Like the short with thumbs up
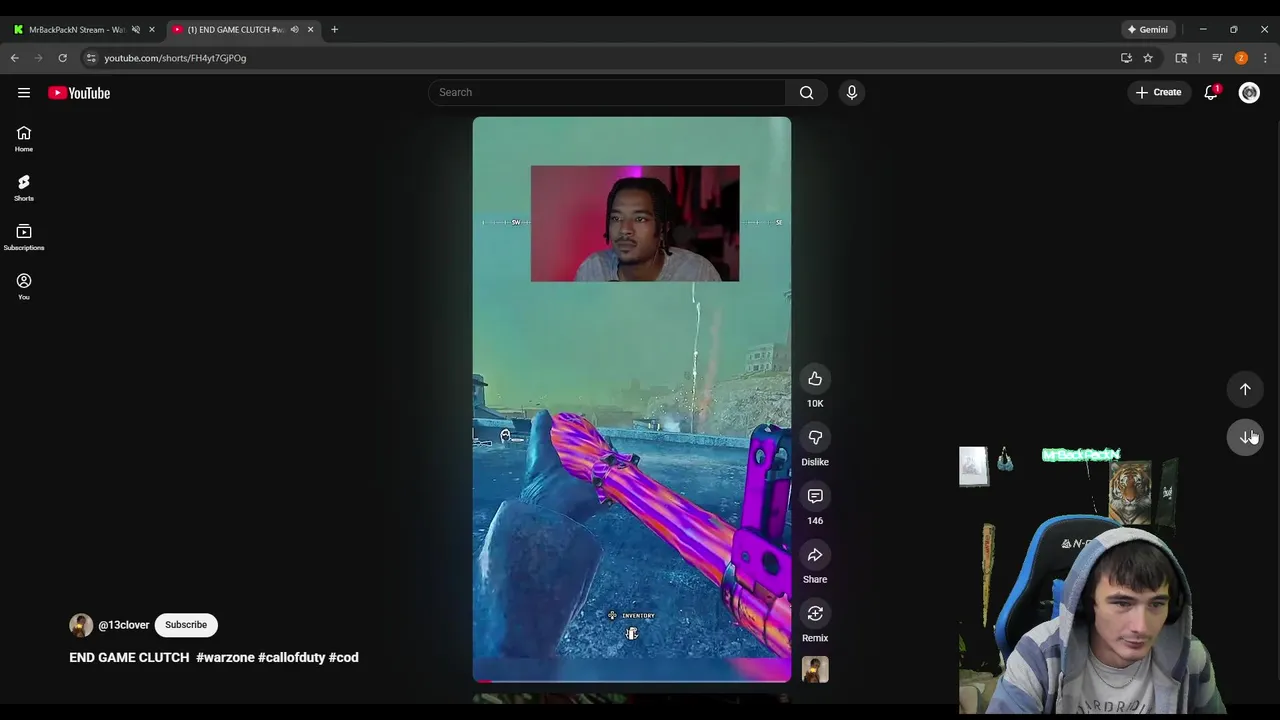1280x720 pixels. (815, 379)
